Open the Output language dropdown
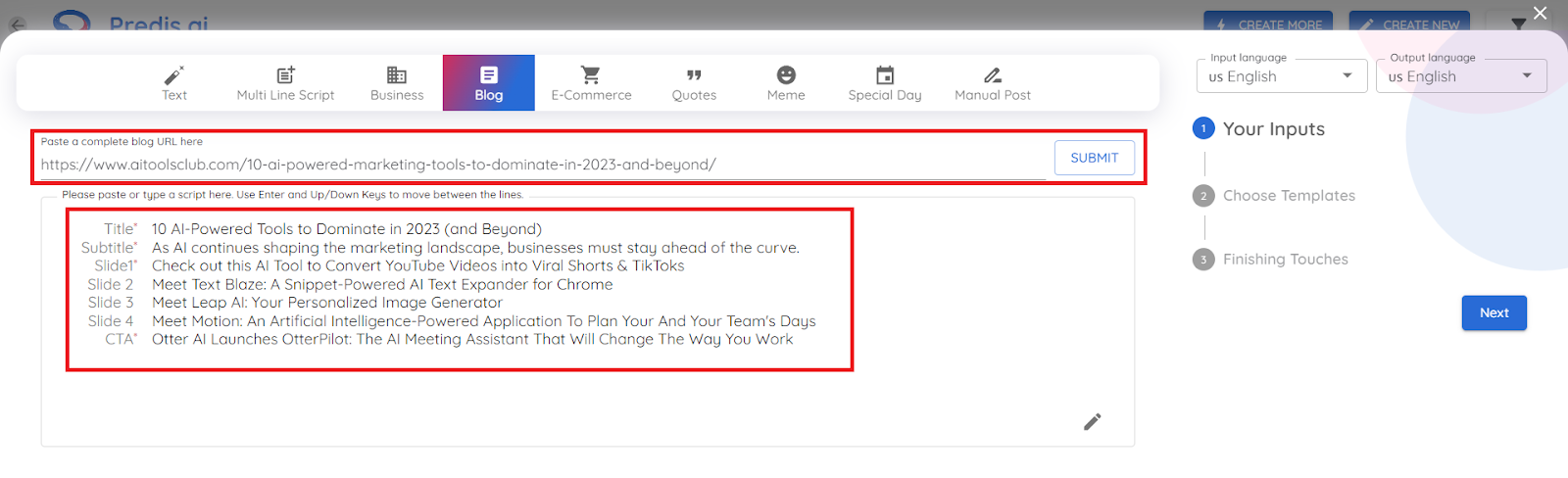The height and width of the screenshot is (478, 1568). [1461, 76]
